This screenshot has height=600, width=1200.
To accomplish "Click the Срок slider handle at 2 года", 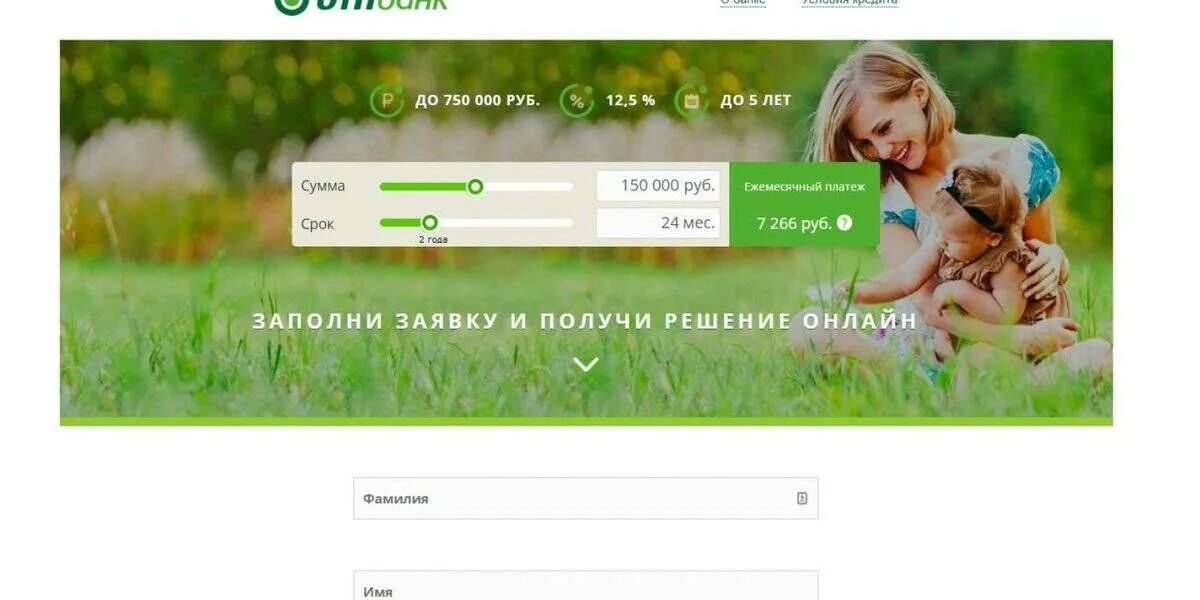I will point(429,223).
